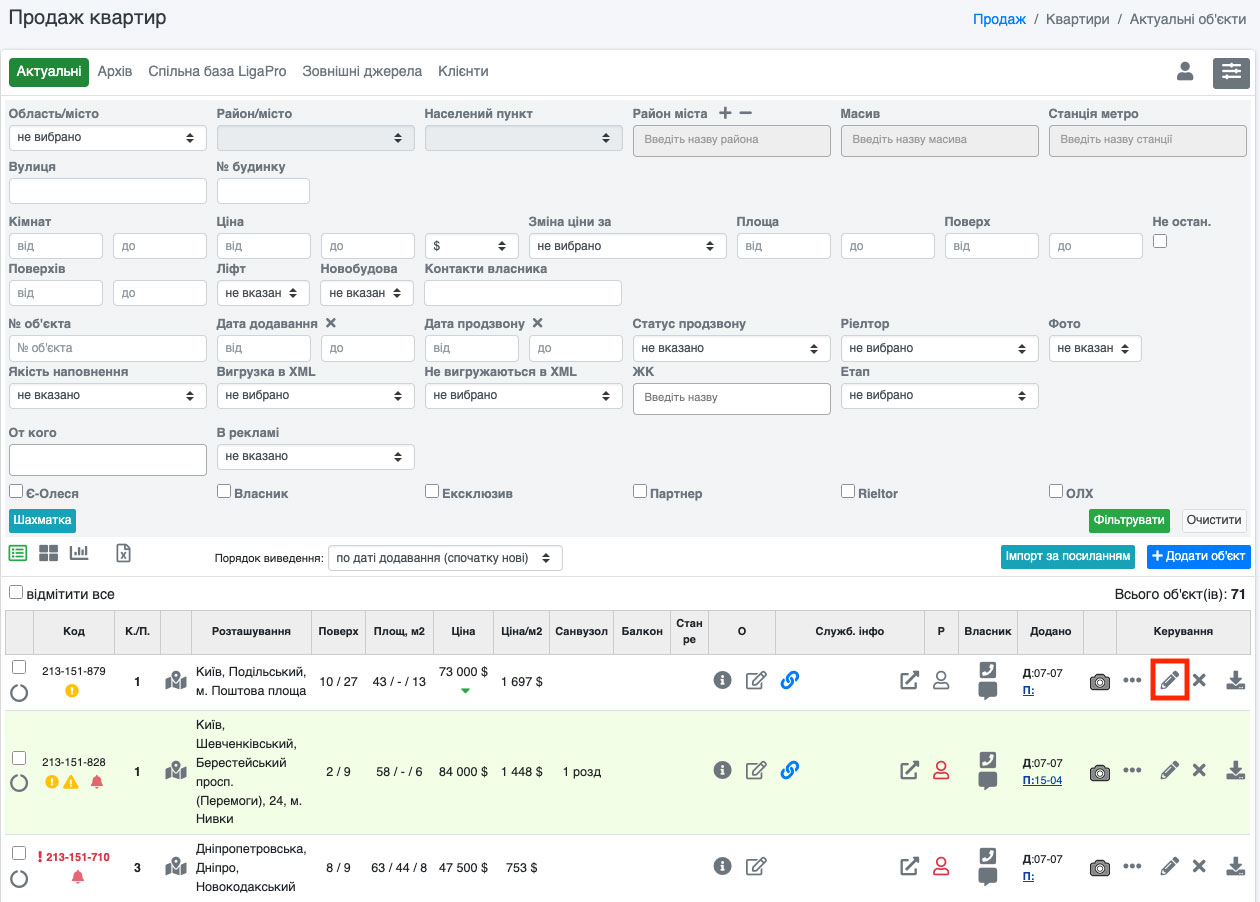The width and height of the screenshot is (1260, 902).
Task: Switch to the Архів tab
Action: [115, 72]
